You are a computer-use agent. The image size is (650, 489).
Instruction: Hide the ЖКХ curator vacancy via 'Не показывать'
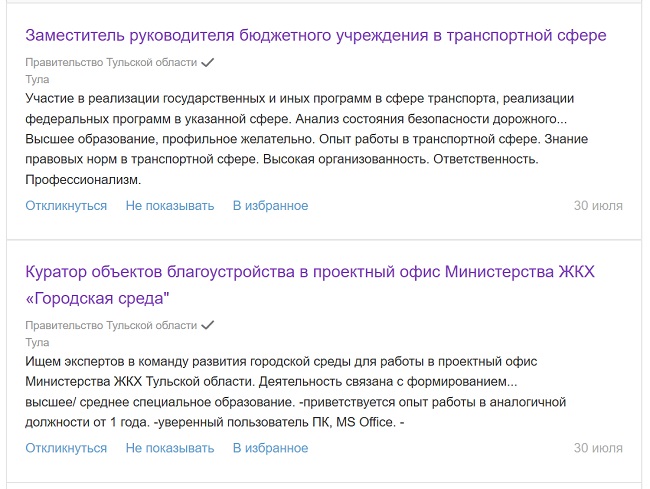(170, 448)
